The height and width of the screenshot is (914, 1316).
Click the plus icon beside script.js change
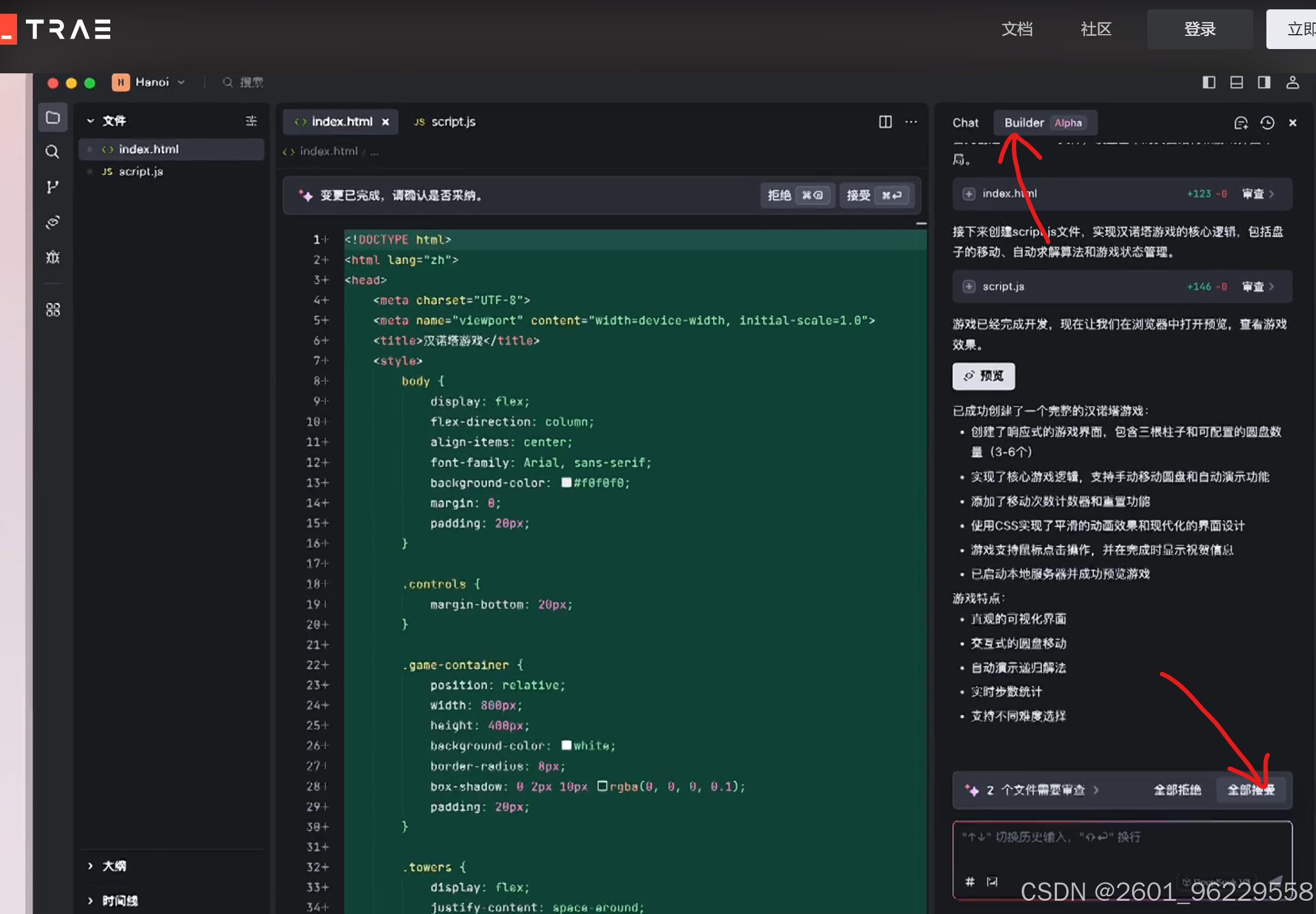click(969, 286)
